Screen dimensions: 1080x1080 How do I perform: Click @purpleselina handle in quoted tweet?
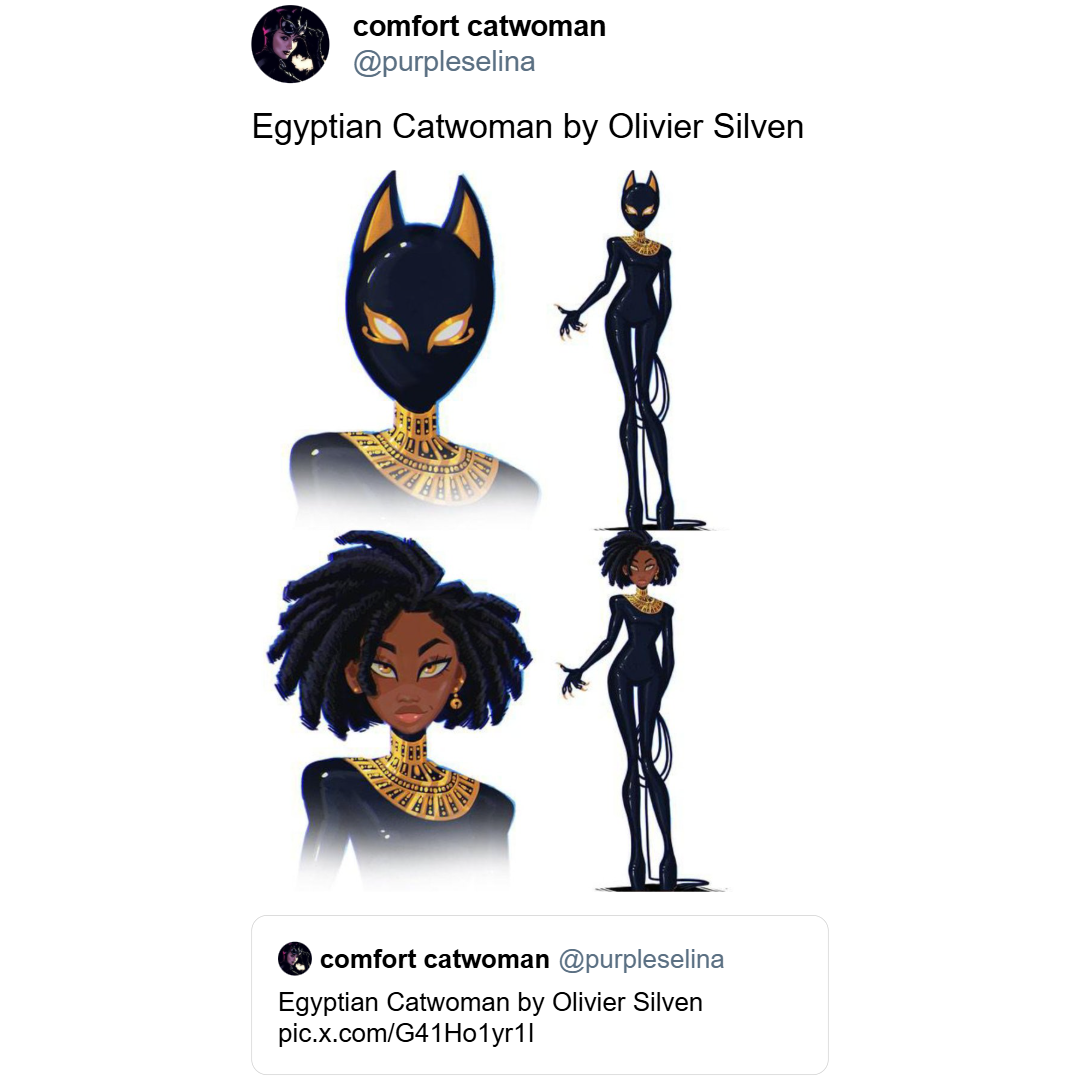coord(641,959)
